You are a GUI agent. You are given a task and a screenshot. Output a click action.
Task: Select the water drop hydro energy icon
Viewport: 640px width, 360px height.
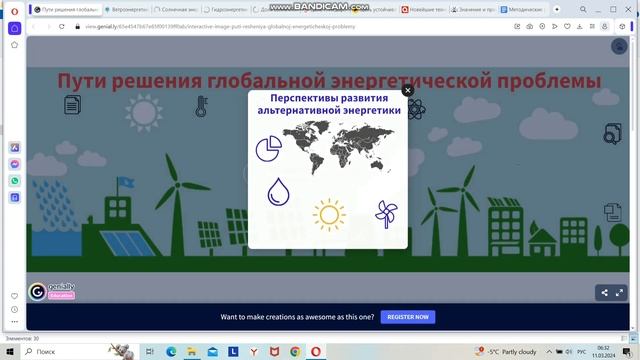click(x=278, y=191)
